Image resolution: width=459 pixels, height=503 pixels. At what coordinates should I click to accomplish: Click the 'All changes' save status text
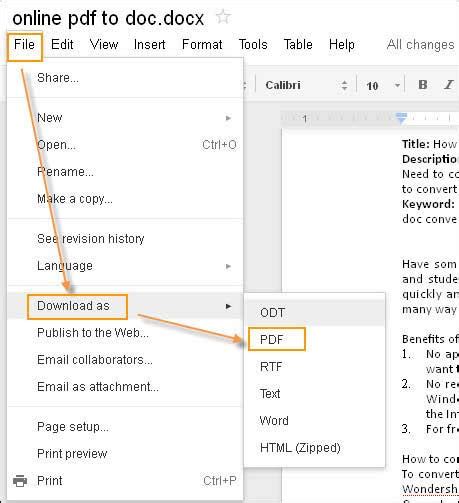click(421, 45)
